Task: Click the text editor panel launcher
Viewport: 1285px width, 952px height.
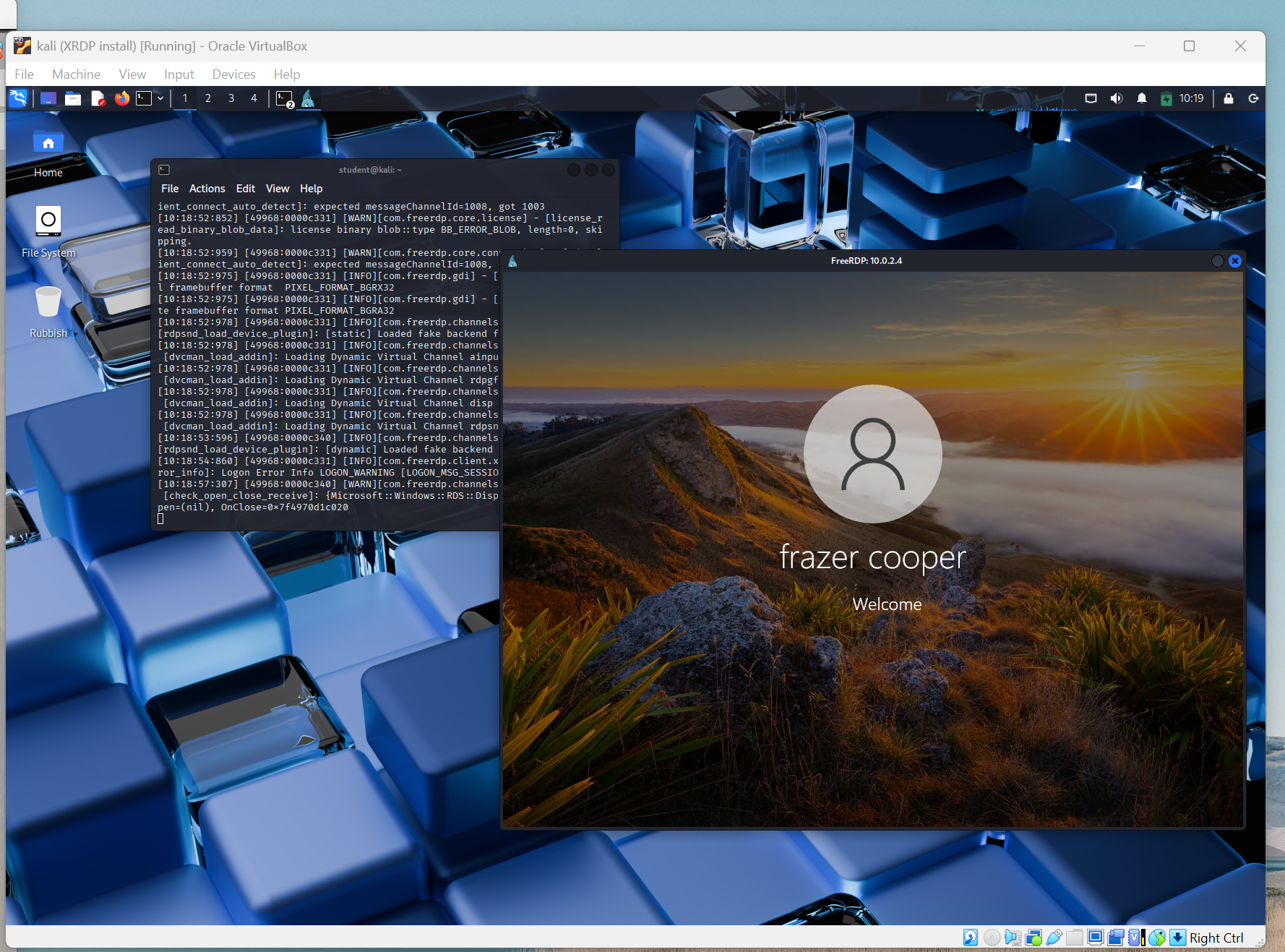Action: pyautogui.click(x=98, y=98)
